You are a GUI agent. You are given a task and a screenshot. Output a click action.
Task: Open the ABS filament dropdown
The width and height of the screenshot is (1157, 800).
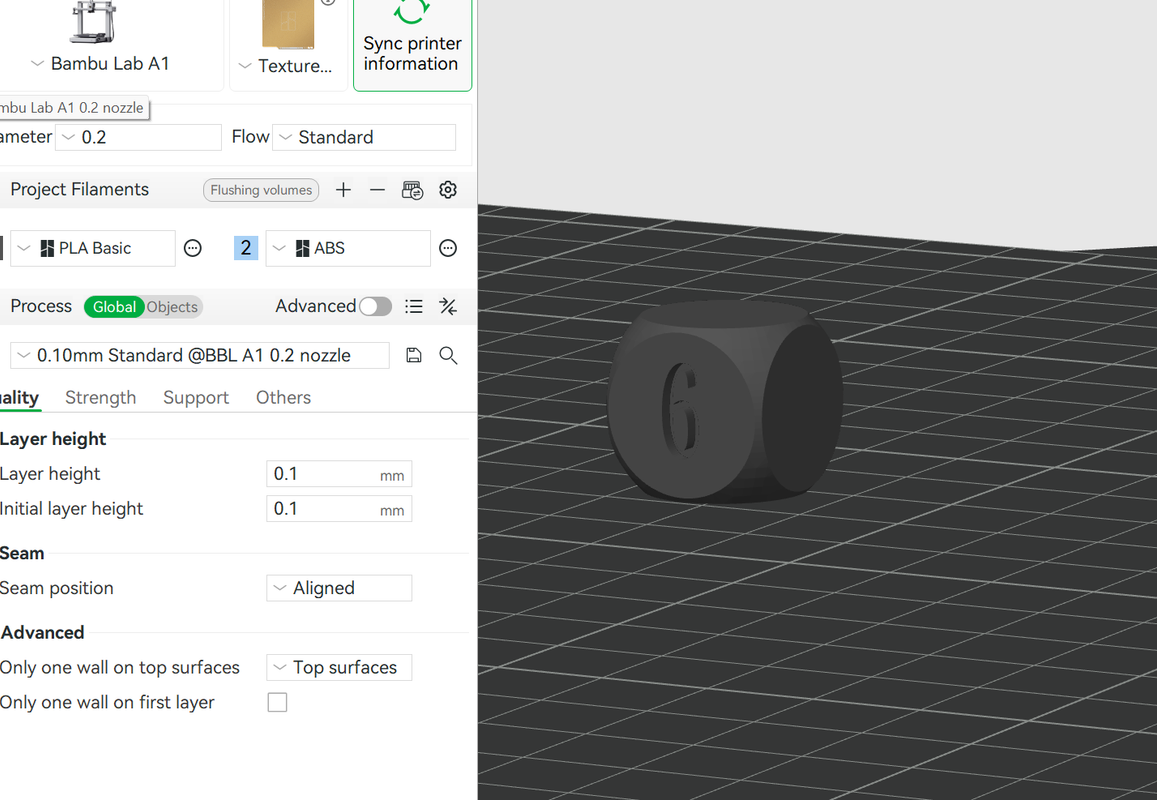pos(348,248)
